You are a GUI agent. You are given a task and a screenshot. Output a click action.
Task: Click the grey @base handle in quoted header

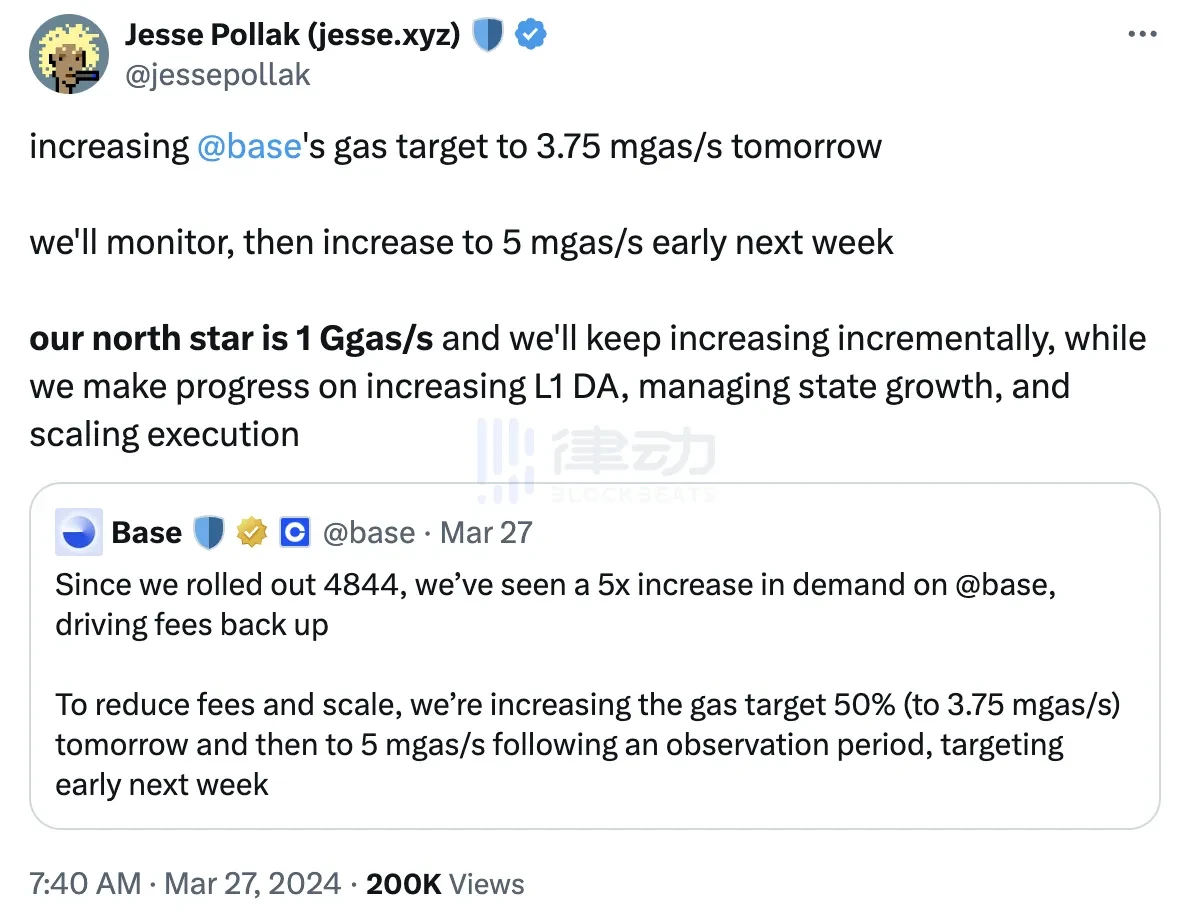tap(367, 532)
